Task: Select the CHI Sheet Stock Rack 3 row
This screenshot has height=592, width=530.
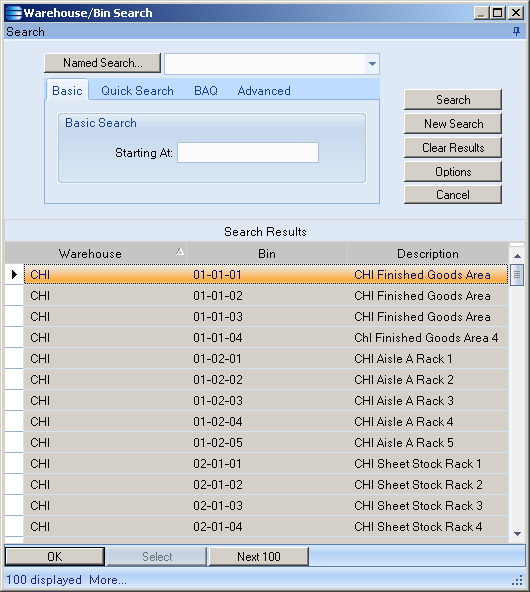Action: tap(266, 506)
